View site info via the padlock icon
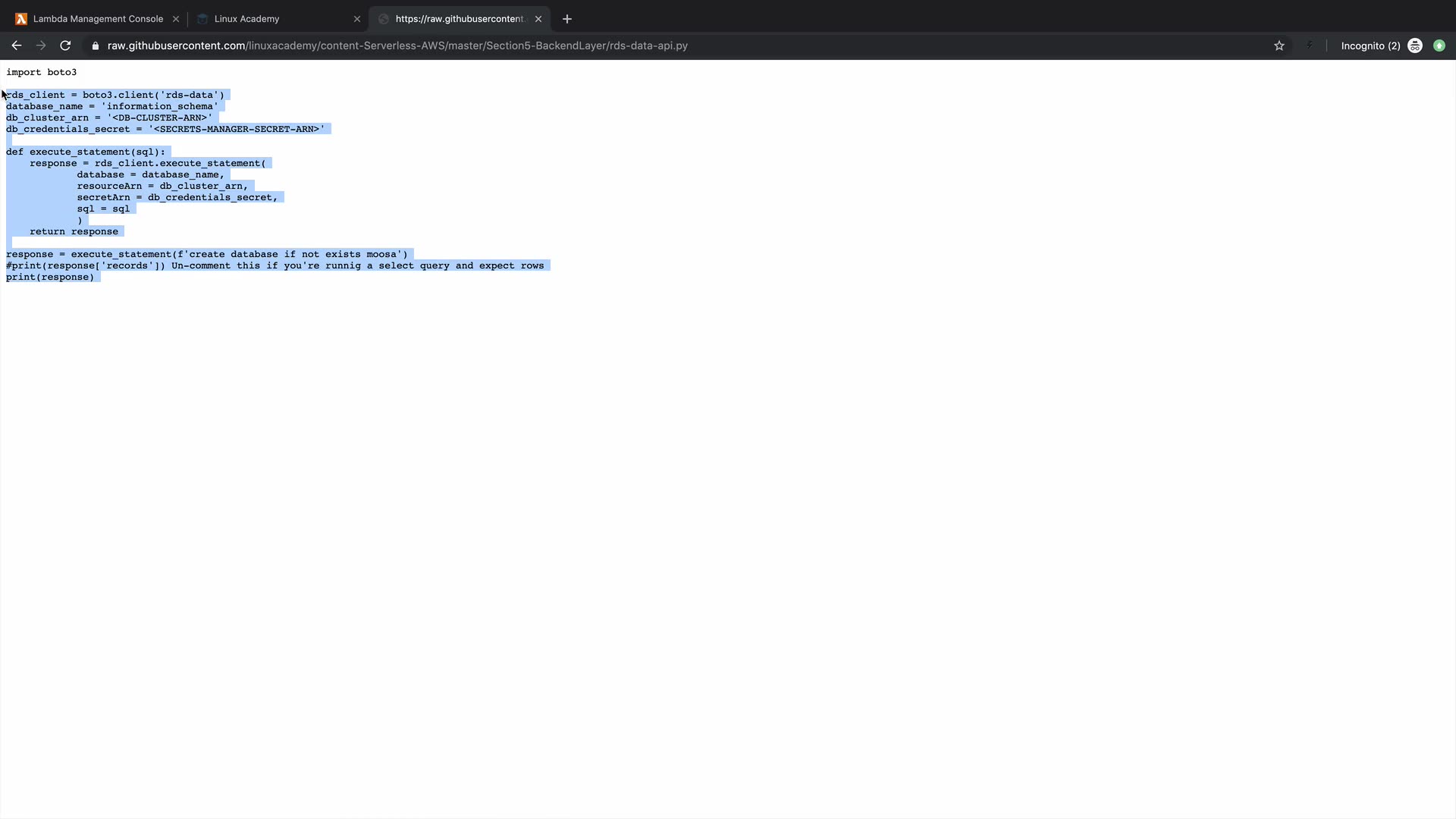 [95, 45]
